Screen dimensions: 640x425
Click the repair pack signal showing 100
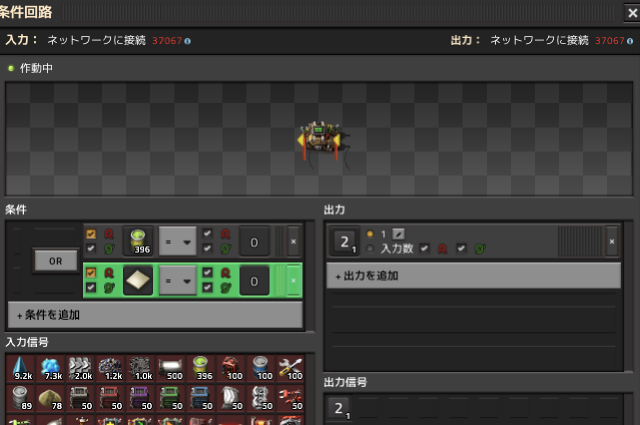point(289,368)
